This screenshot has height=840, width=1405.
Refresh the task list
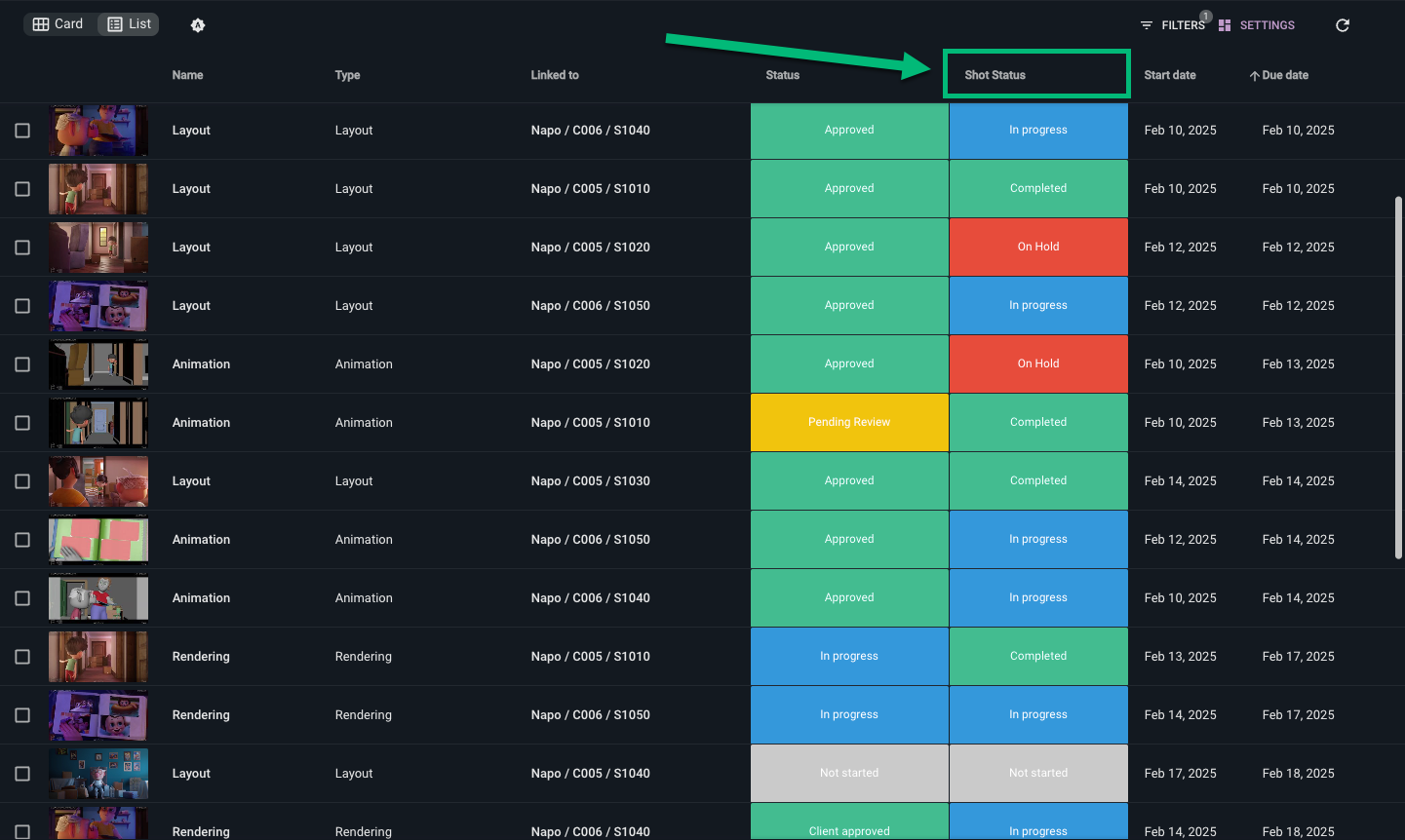coord(1343,25)
